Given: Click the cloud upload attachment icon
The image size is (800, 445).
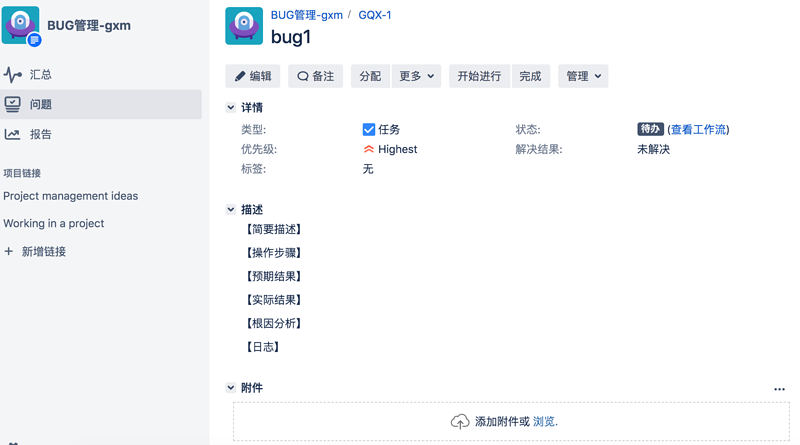Looking at the screenshot, I should pyautogui.click(x=460, y=422).
